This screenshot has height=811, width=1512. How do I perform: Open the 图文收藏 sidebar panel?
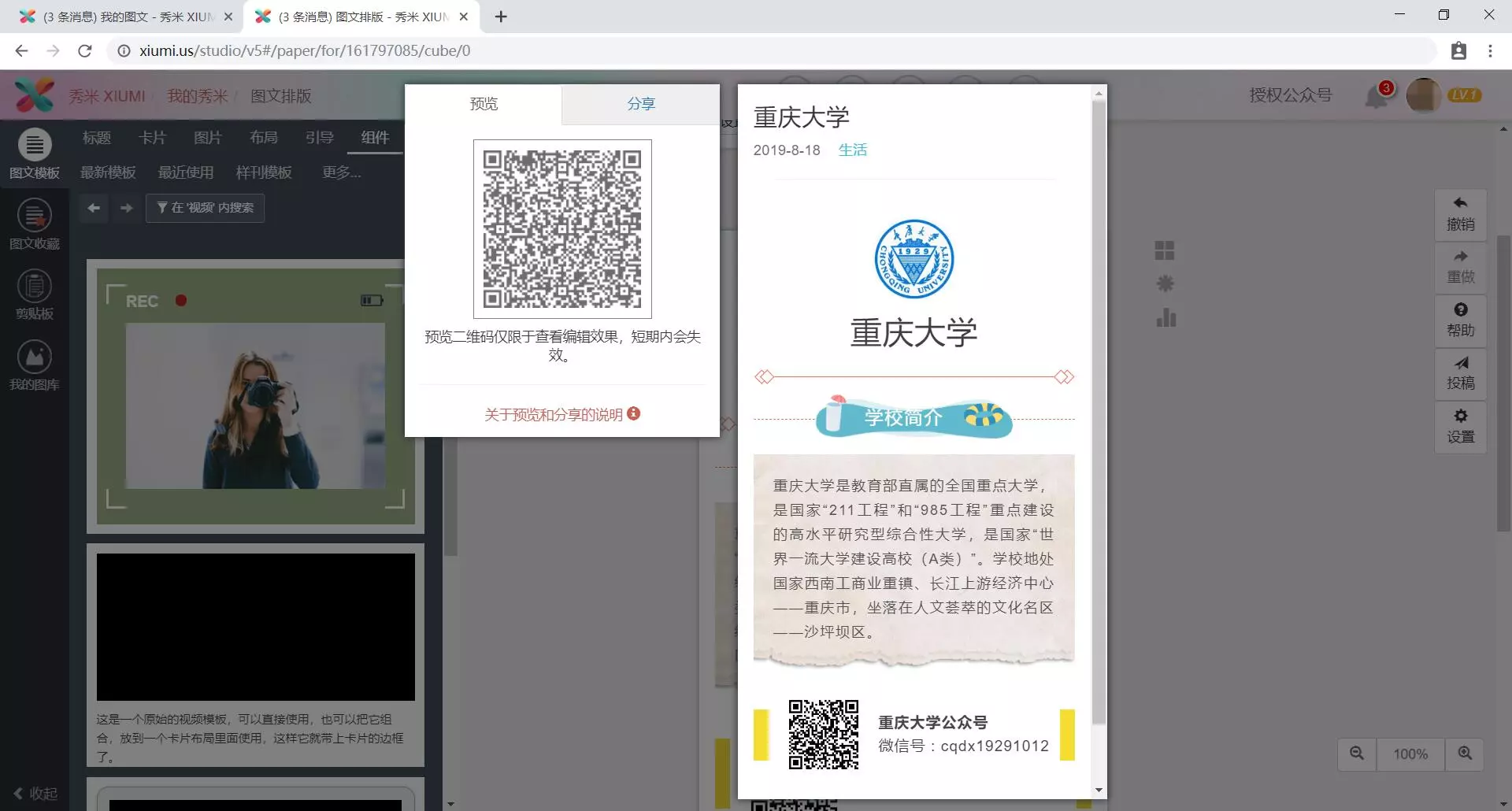(35, 225)
